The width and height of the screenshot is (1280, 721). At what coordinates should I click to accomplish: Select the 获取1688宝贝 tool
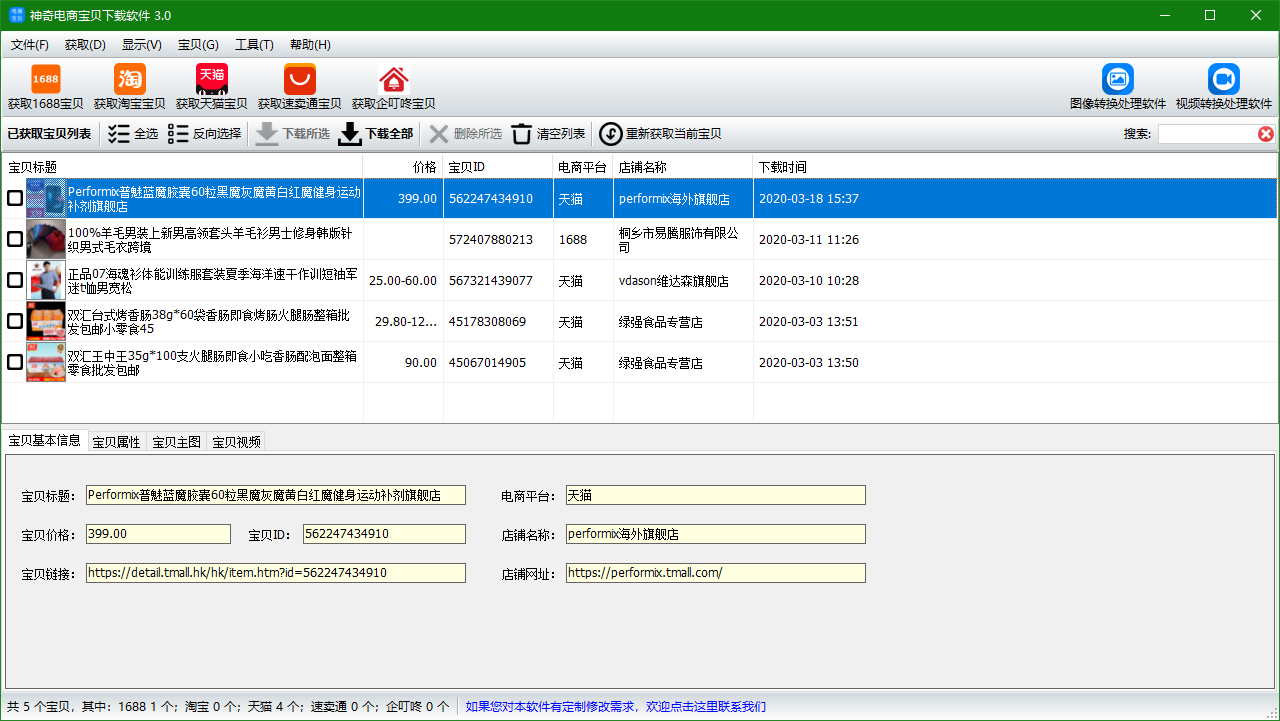44,85
